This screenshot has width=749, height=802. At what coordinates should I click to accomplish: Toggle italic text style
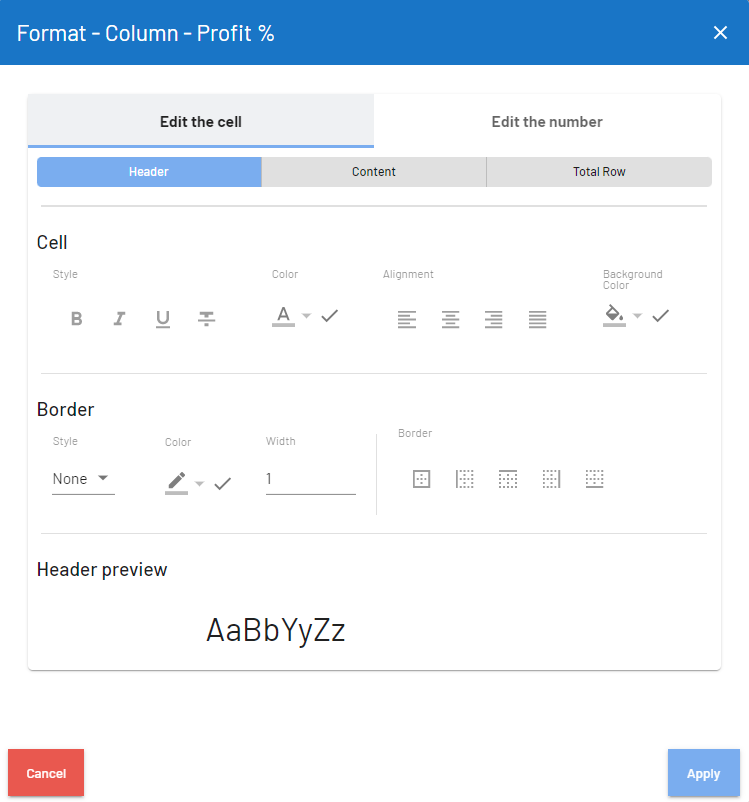click(x=119, y=319)
